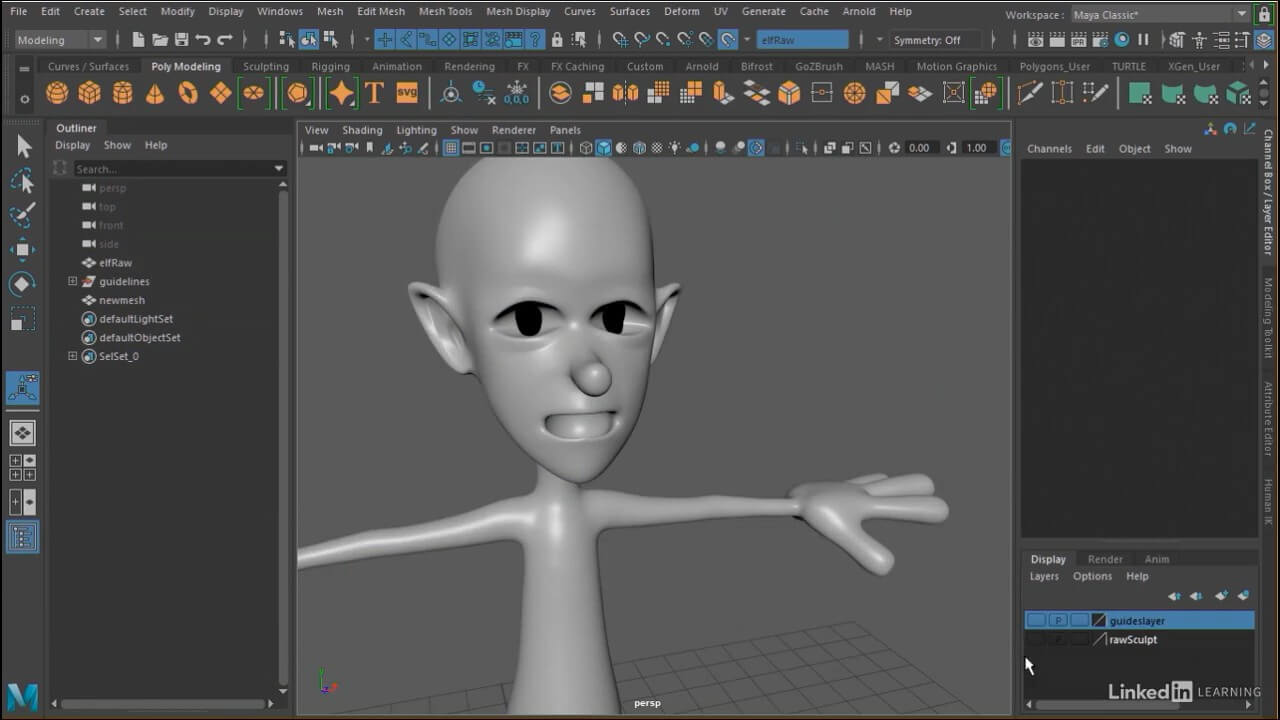The width and height of the screenshot is (1280, 720).
Task: Create a polygon sphere from the shelf
Action: [57, 93]
